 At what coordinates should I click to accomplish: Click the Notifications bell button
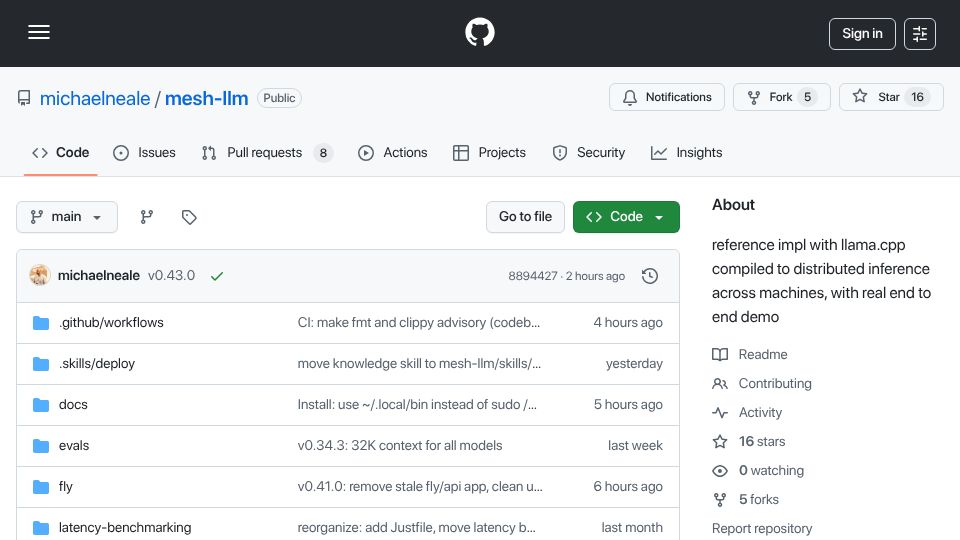(667, 97)
